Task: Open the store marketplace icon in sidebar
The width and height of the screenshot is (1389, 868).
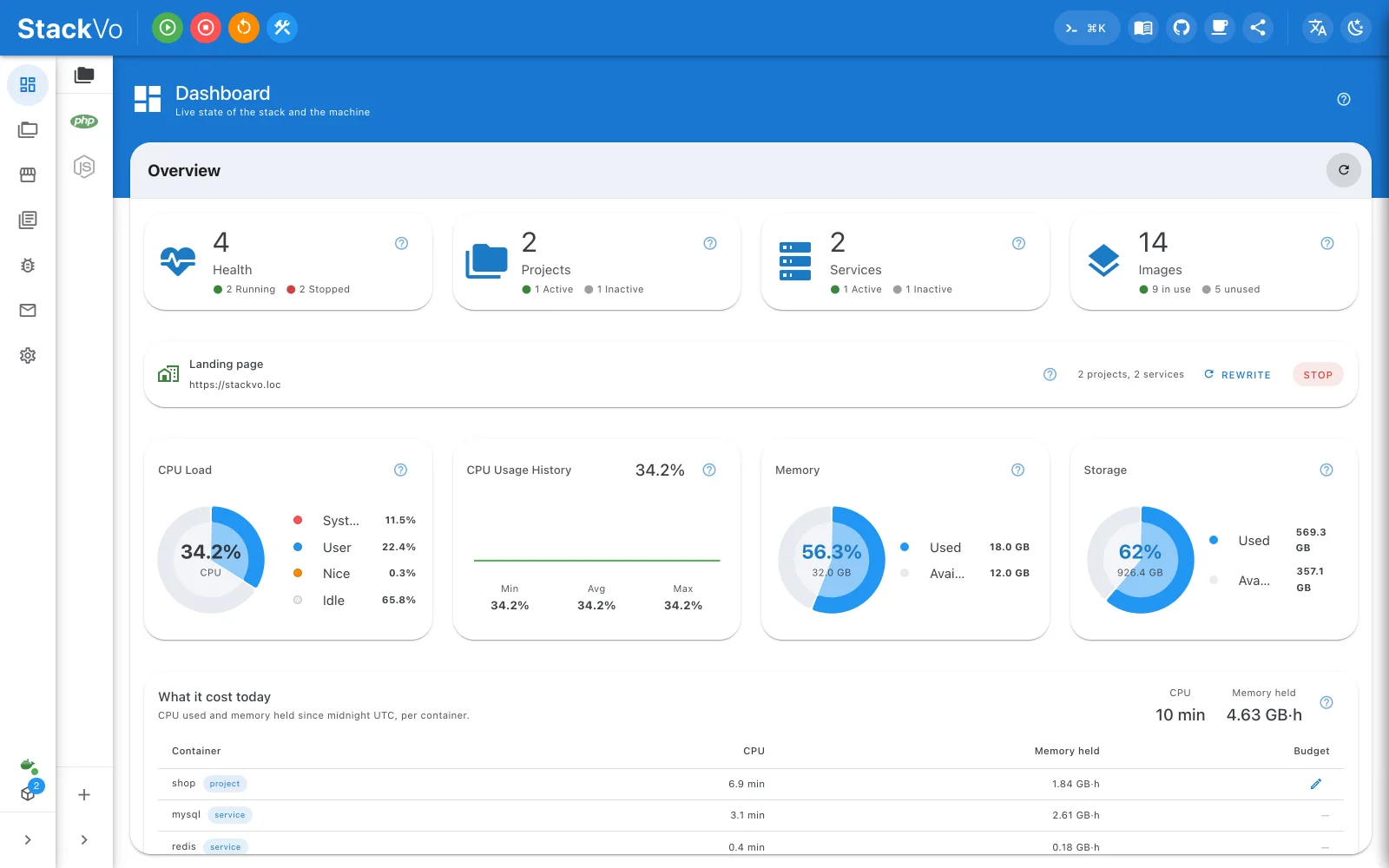Action: click(28, 175)
